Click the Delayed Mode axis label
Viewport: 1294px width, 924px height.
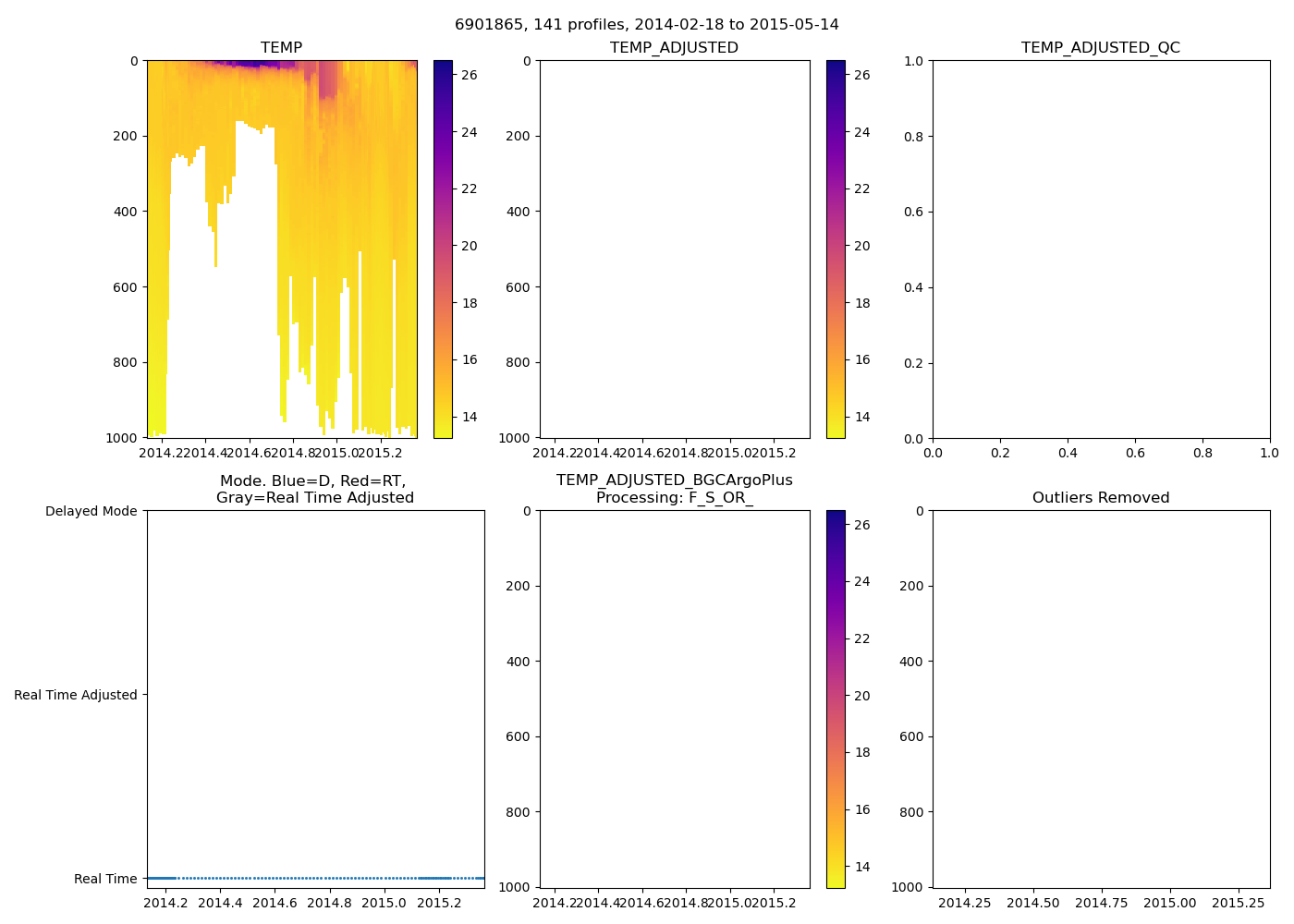click(91, 511)
